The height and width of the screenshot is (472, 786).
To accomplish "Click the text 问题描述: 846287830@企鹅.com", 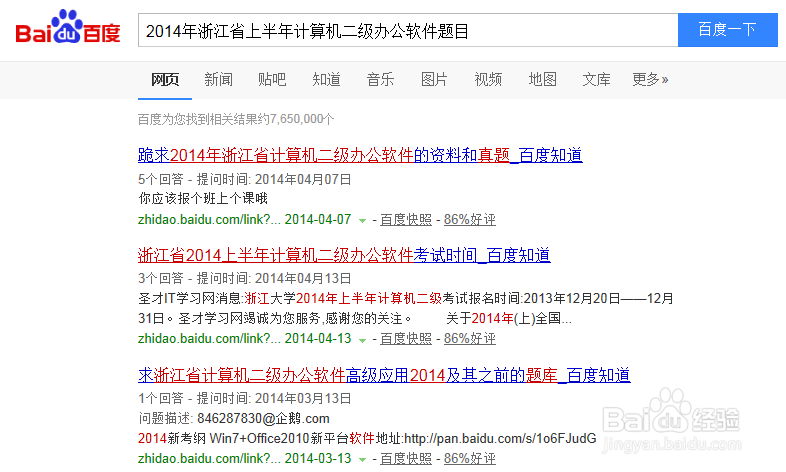I will tap(234, 418).
